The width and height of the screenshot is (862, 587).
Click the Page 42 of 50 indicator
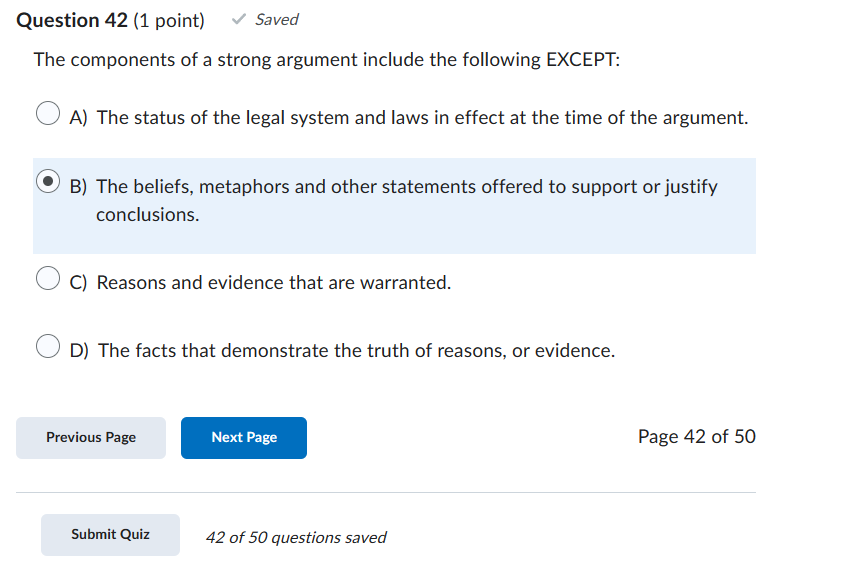(697, 436)
